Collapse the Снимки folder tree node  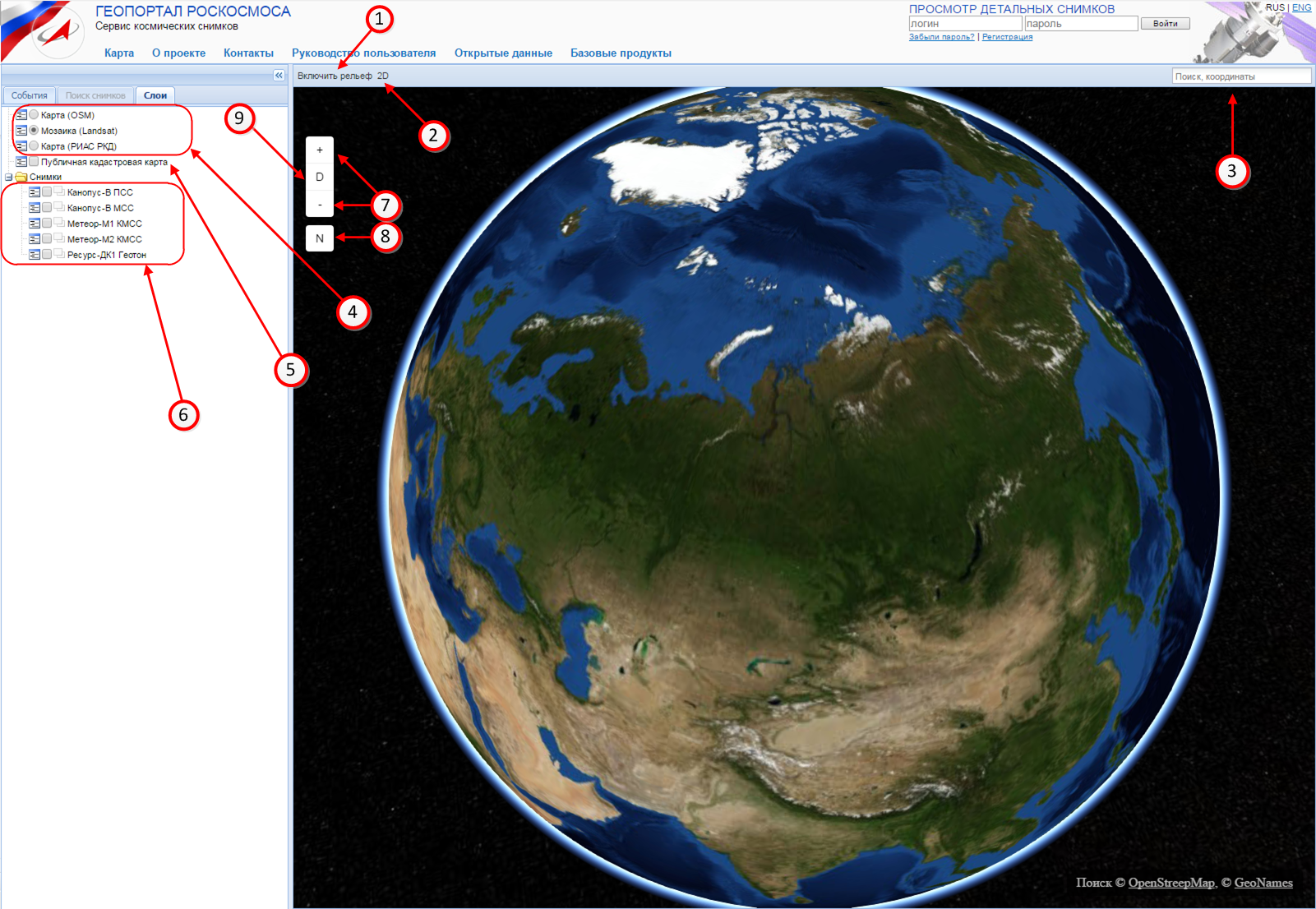[x=9, y=178]
